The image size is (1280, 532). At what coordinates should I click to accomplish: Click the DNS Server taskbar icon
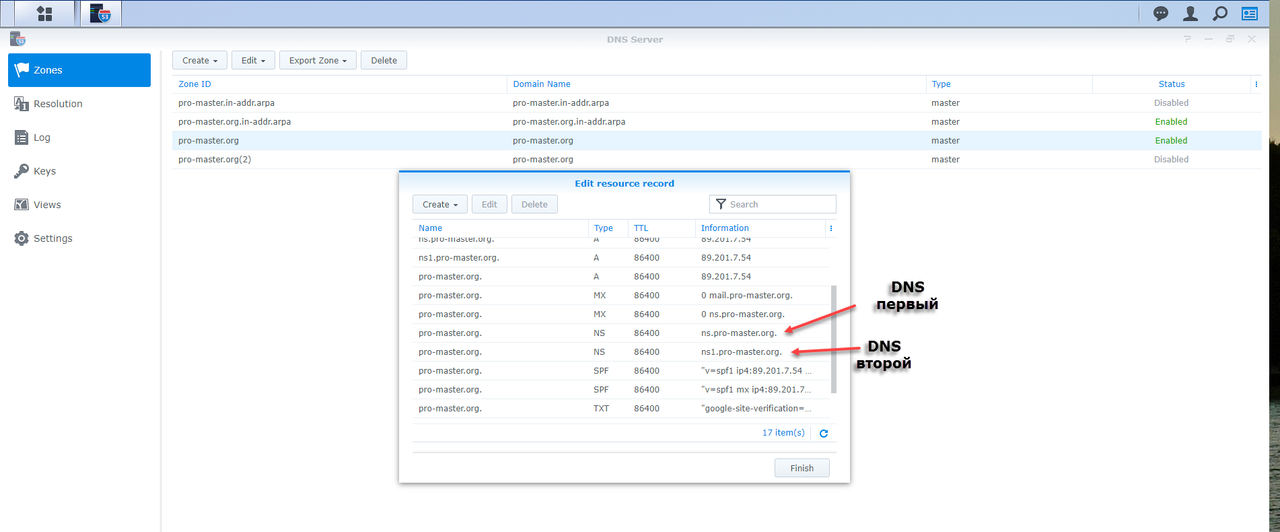click(x=100, y=13)
